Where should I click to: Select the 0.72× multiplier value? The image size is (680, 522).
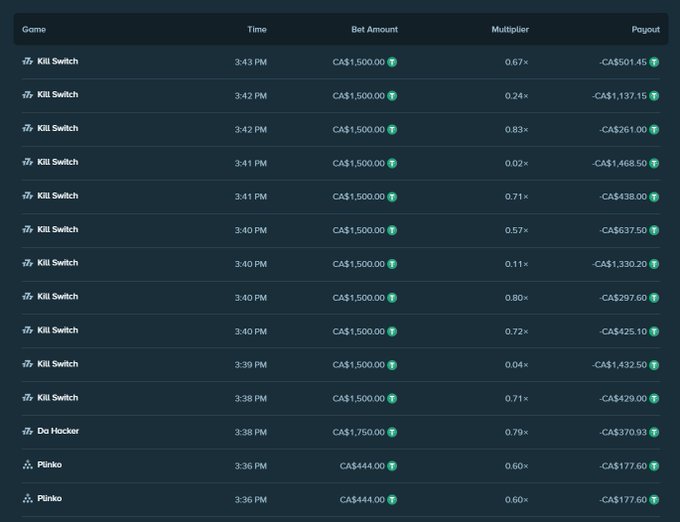coord(517,332)
